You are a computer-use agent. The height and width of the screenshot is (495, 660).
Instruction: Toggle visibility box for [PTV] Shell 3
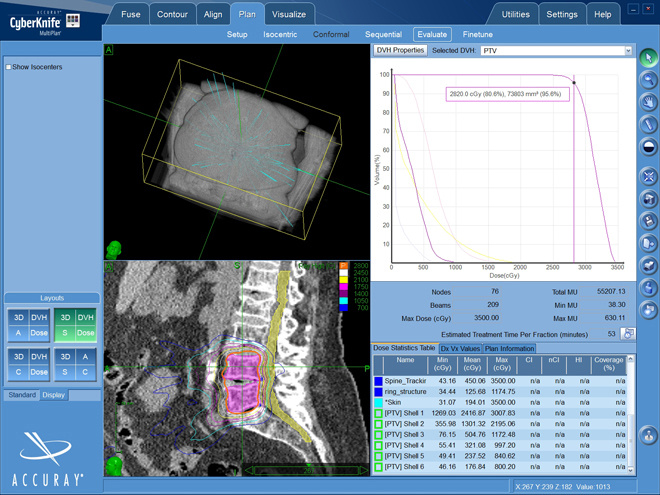[378, 435]
